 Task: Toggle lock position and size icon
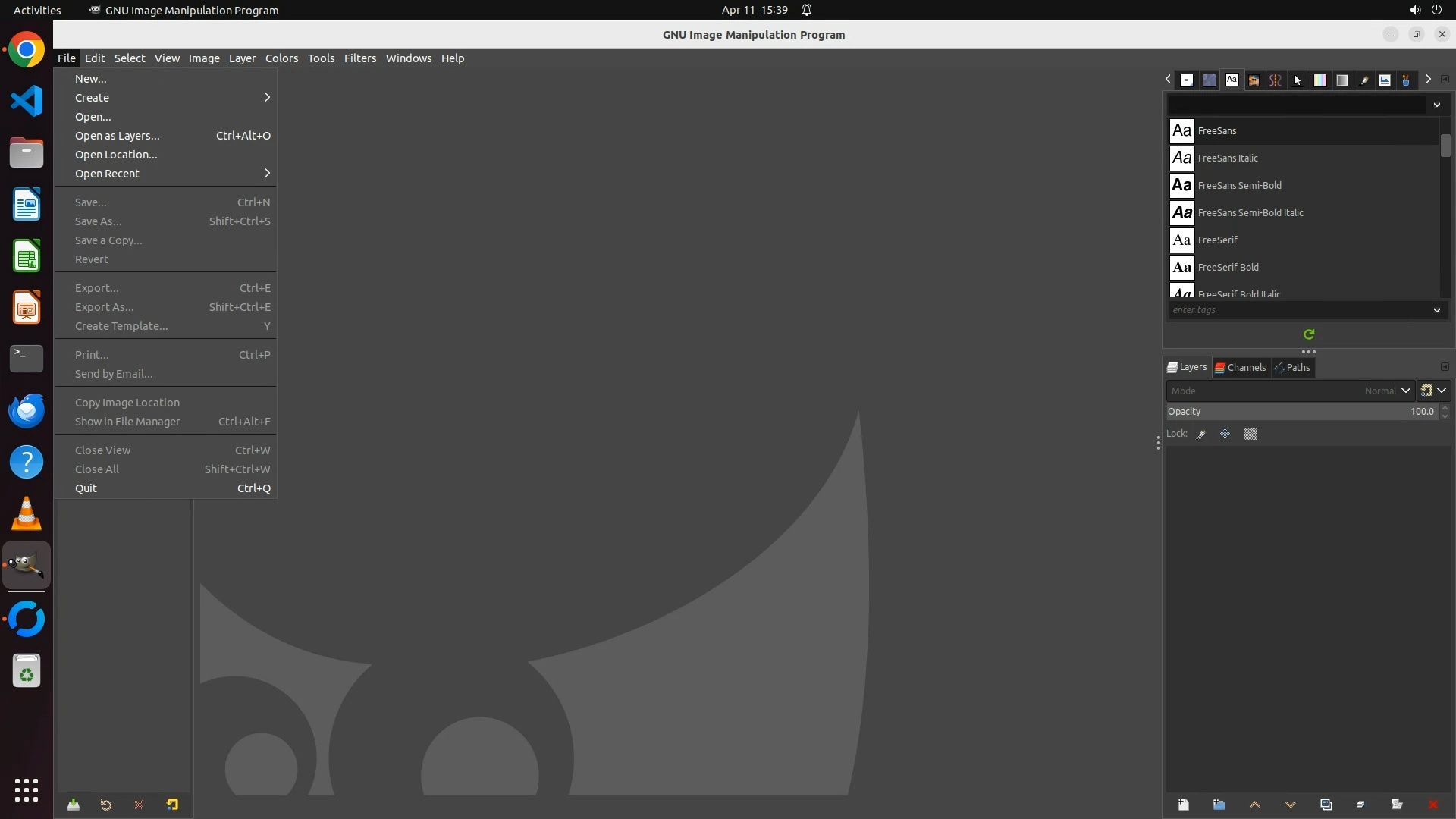click(x=1225, y=434)
